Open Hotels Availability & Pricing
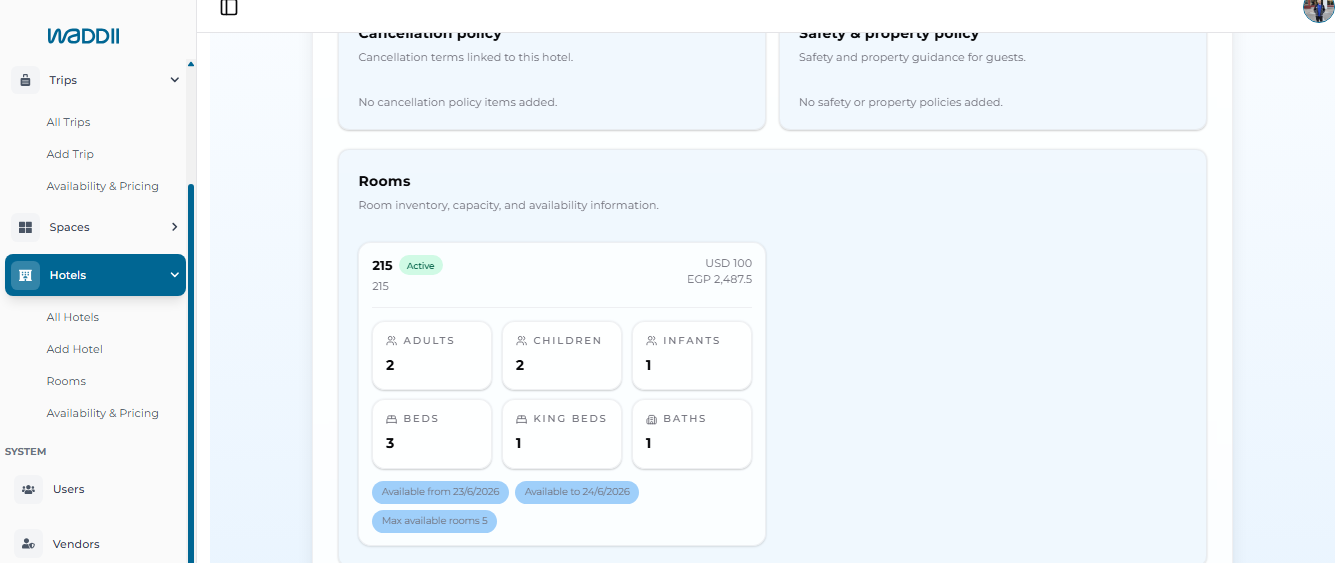 102,413
